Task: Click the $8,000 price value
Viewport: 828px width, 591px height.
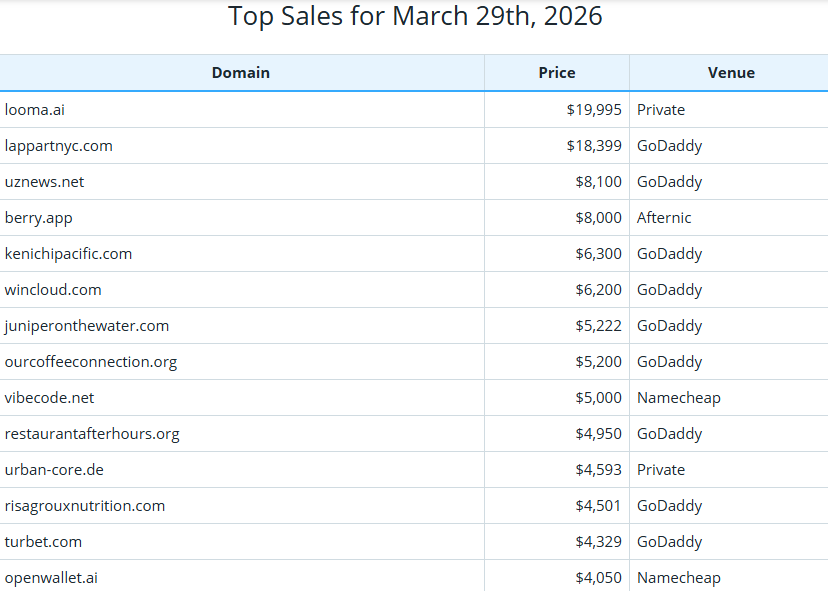Action: (598, 218)
